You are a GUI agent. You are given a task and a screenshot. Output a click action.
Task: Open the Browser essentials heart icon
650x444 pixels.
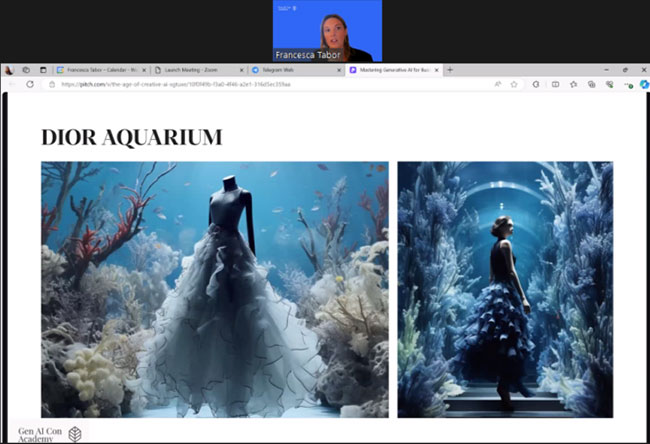click(x=609, y=84)
